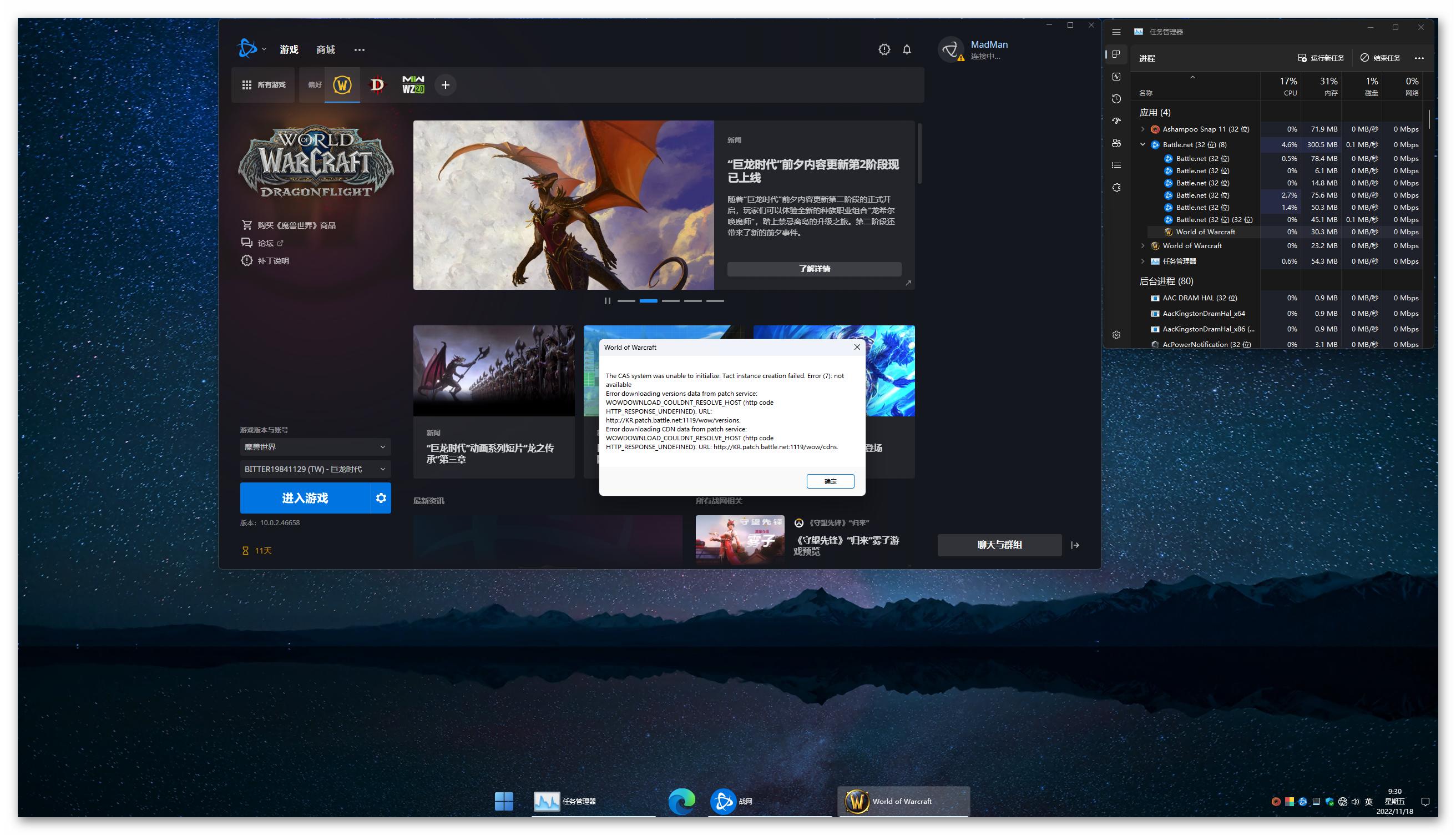The height and width of the screenshot is (835, 1456).
Task: Open the BITTER19841129 account region dropdown
Action: pos(315,469)
